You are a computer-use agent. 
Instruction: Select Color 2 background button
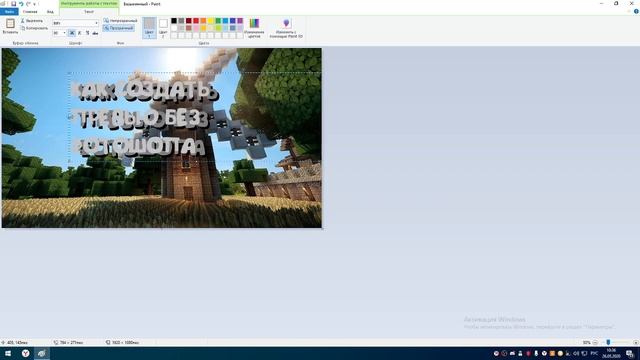coord(163,28)
